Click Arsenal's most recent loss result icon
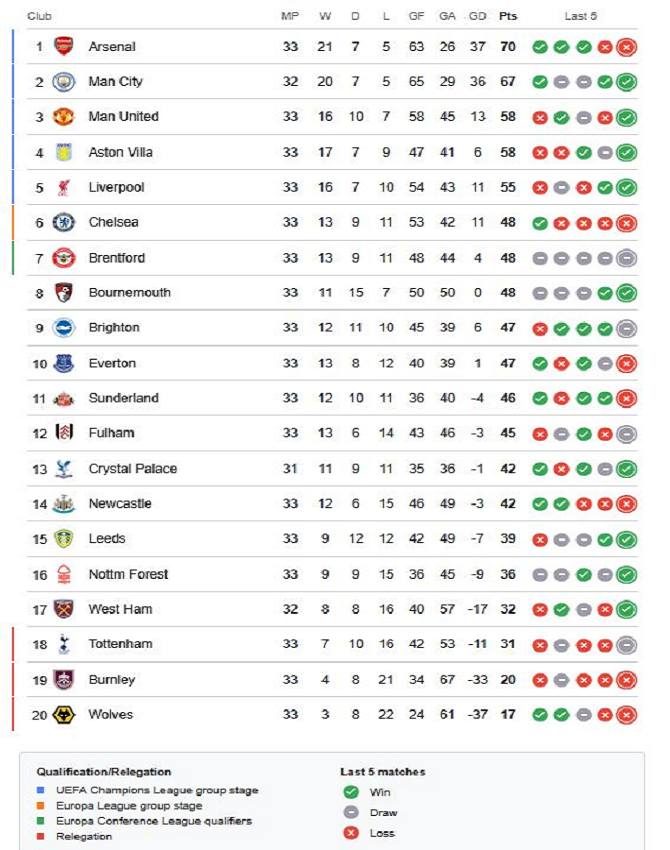 (626, 47)
